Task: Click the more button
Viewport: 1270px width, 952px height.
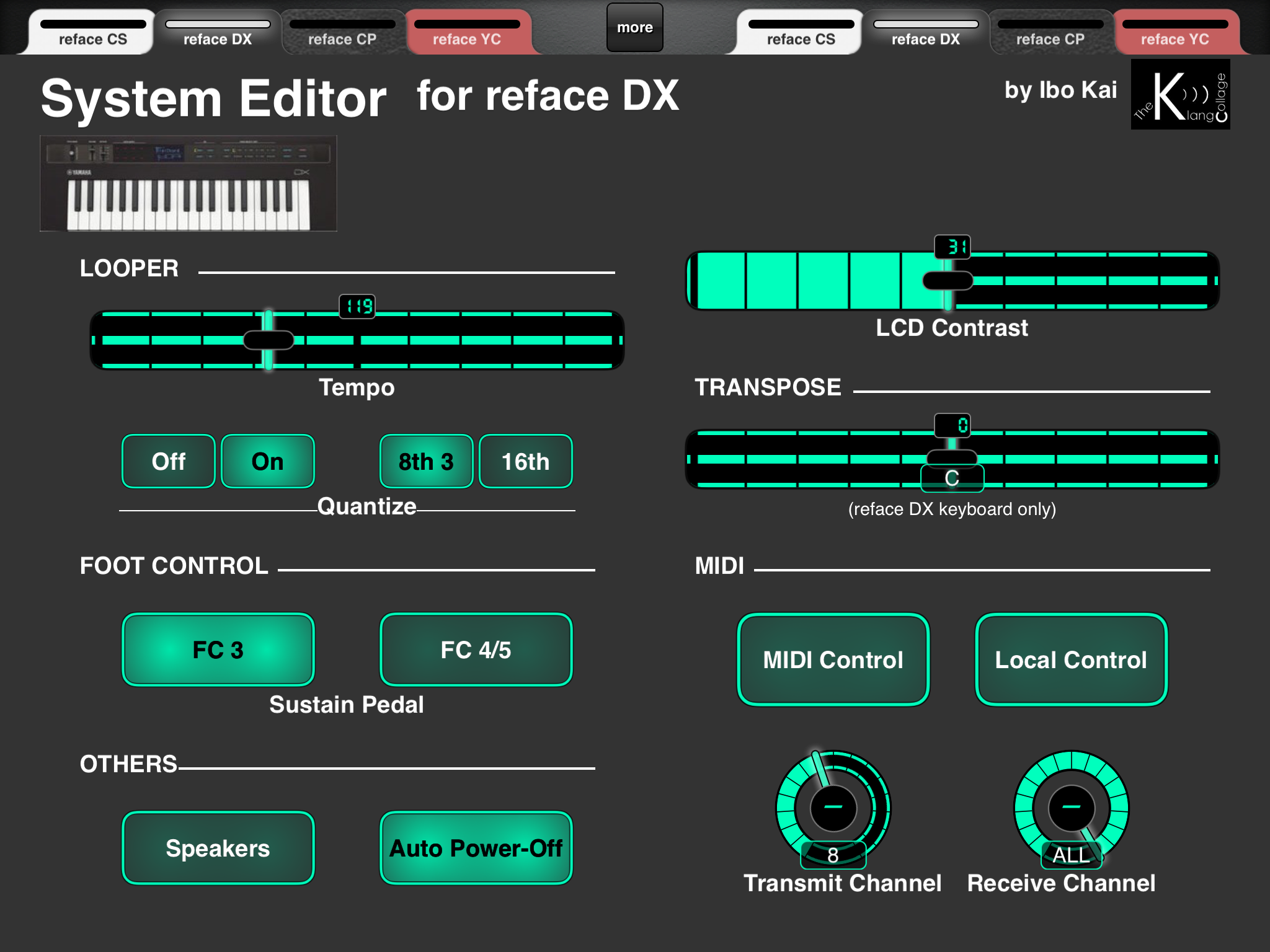Action: pos(635,27)
